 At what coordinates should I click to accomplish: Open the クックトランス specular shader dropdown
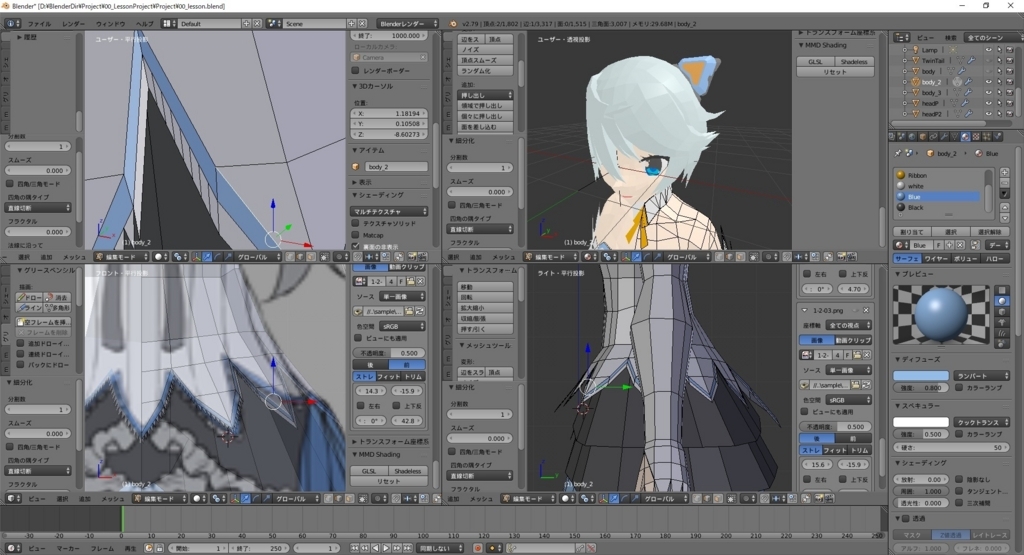[x=982, y=422]
